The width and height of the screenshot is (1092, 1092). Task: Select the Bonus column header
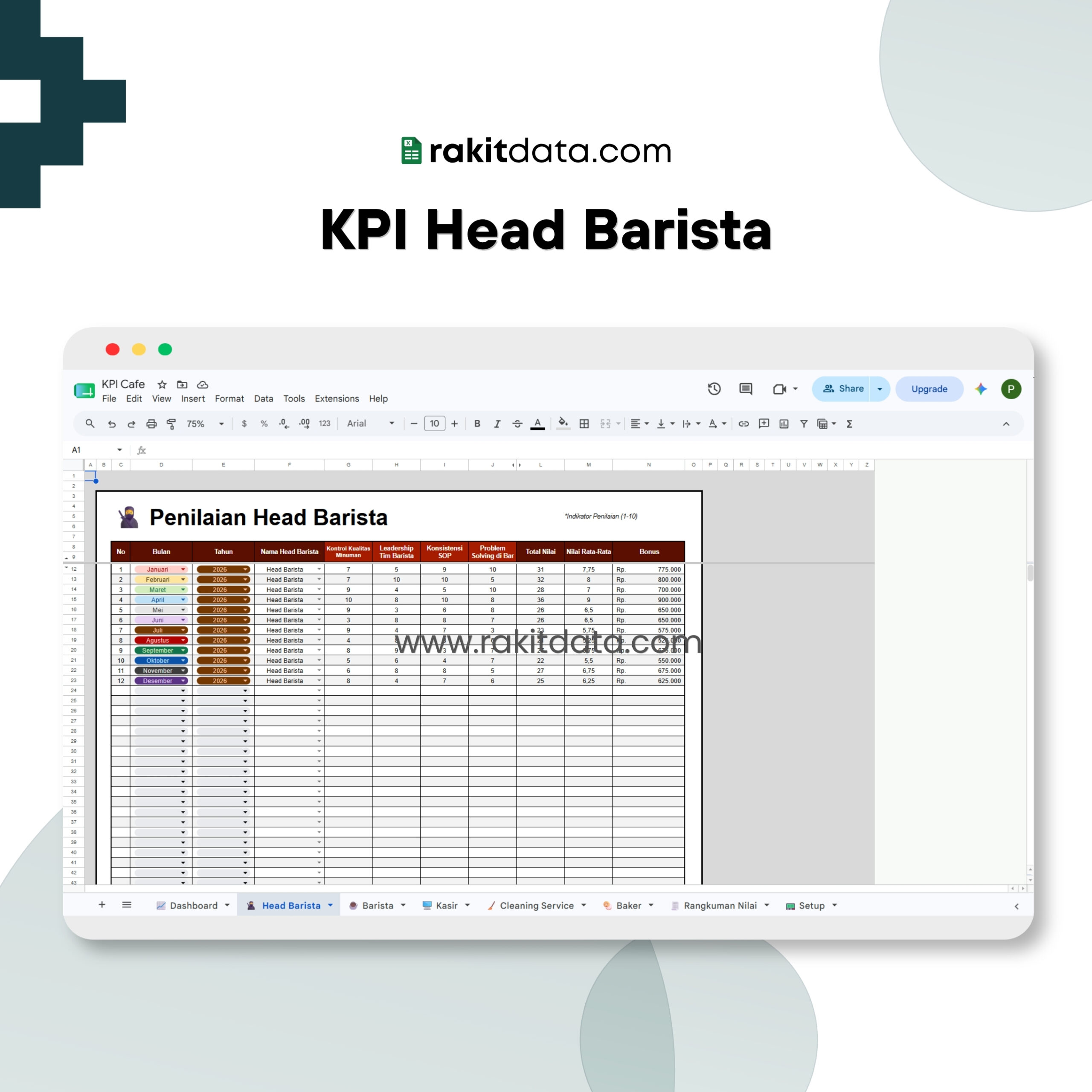click(649, 552)
